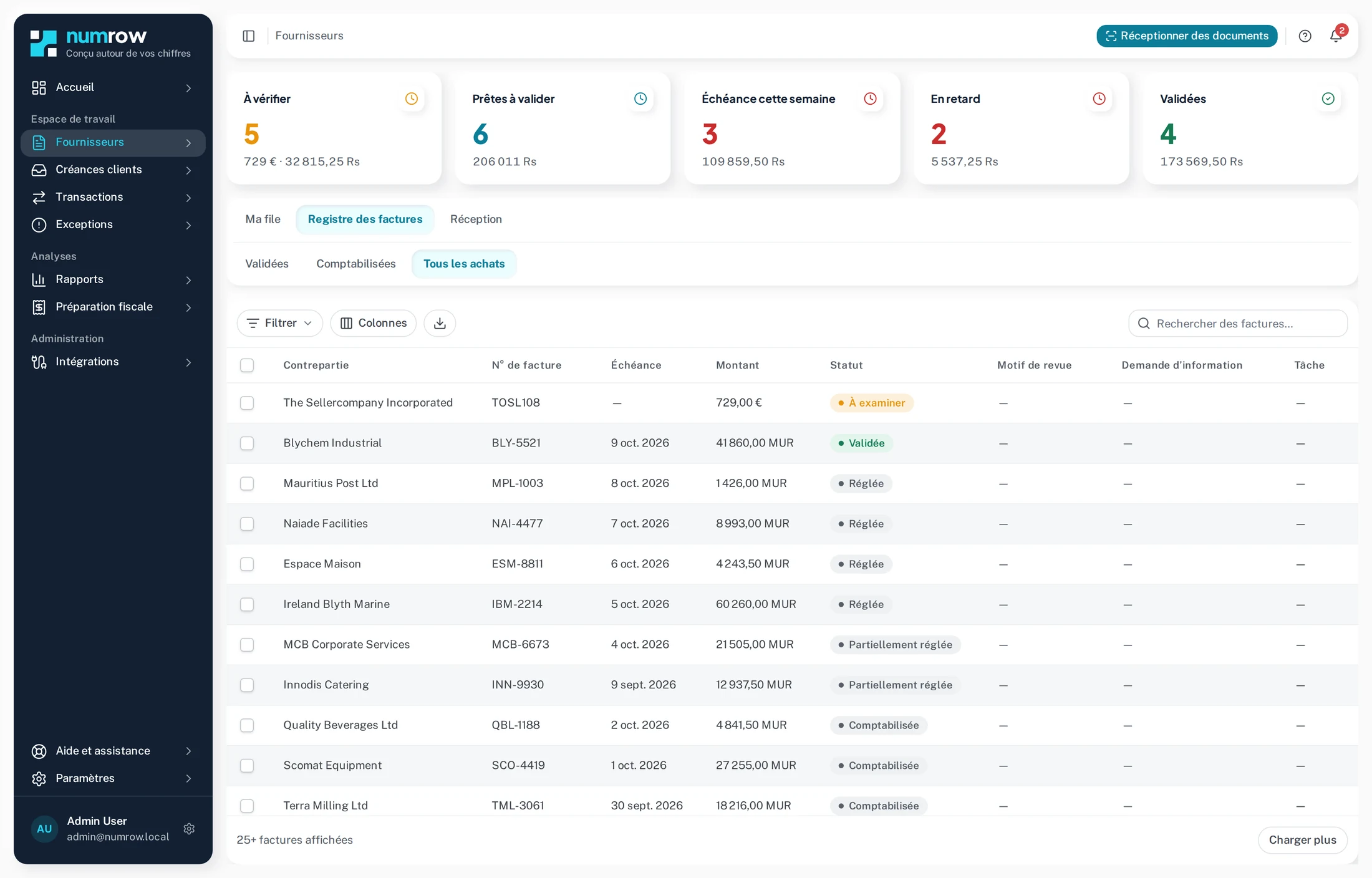
Task: Open the notifications bell
Action: pos(1336,36)
